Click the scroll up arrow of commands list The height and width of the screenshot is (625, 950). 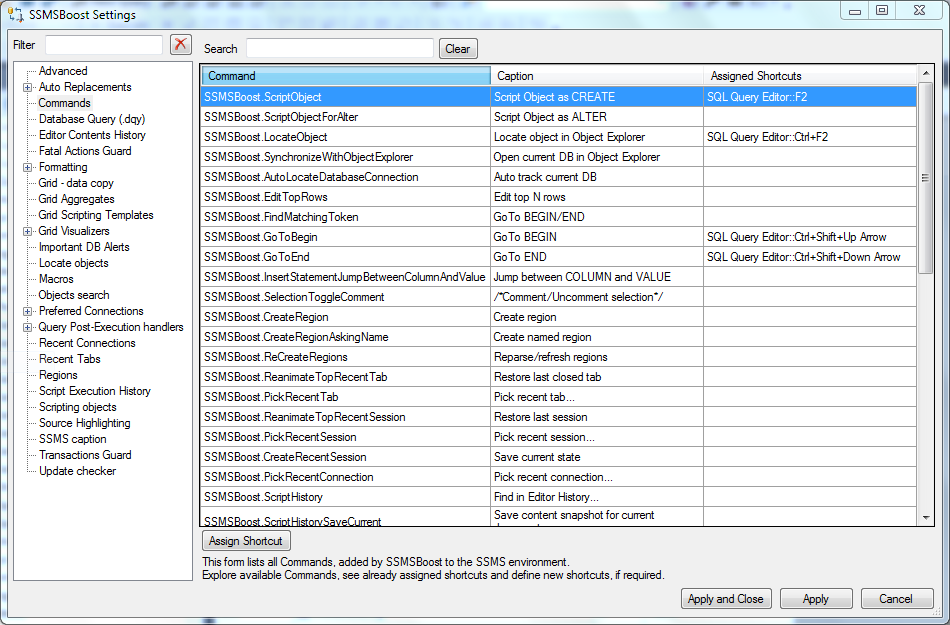click(x=925, y=74)
